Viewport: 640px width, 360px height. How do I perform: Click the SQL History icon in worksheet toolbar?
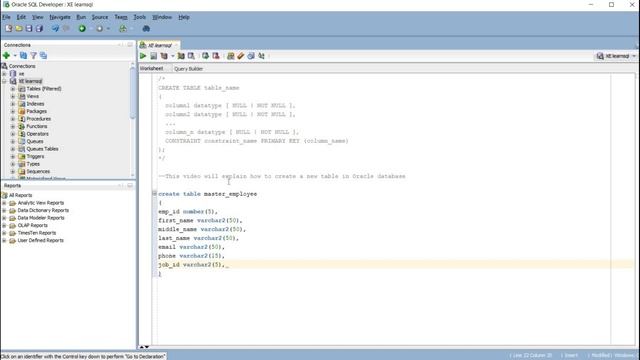251,56
